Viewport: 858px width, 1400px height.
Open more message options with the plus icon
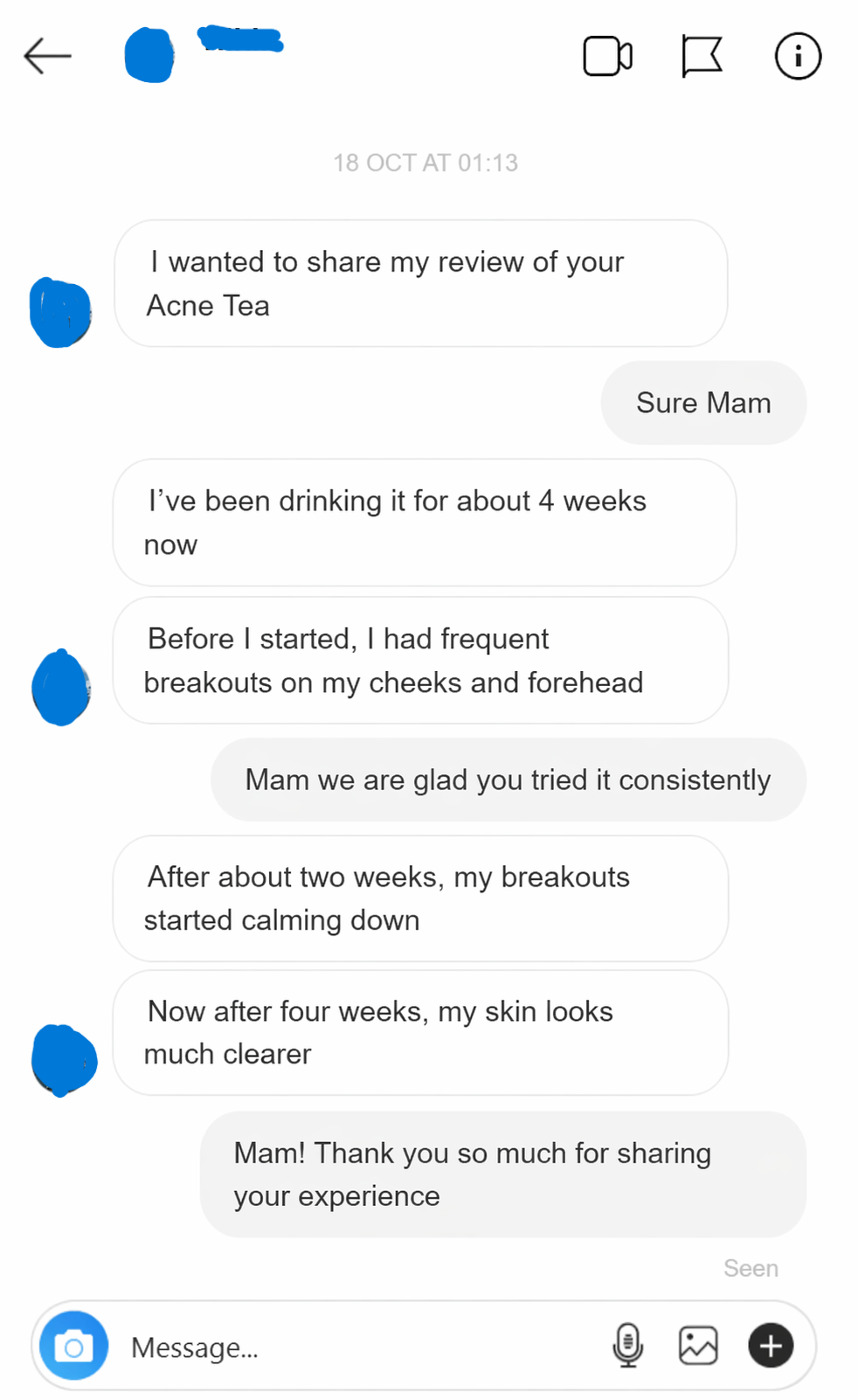(769, 1346)
